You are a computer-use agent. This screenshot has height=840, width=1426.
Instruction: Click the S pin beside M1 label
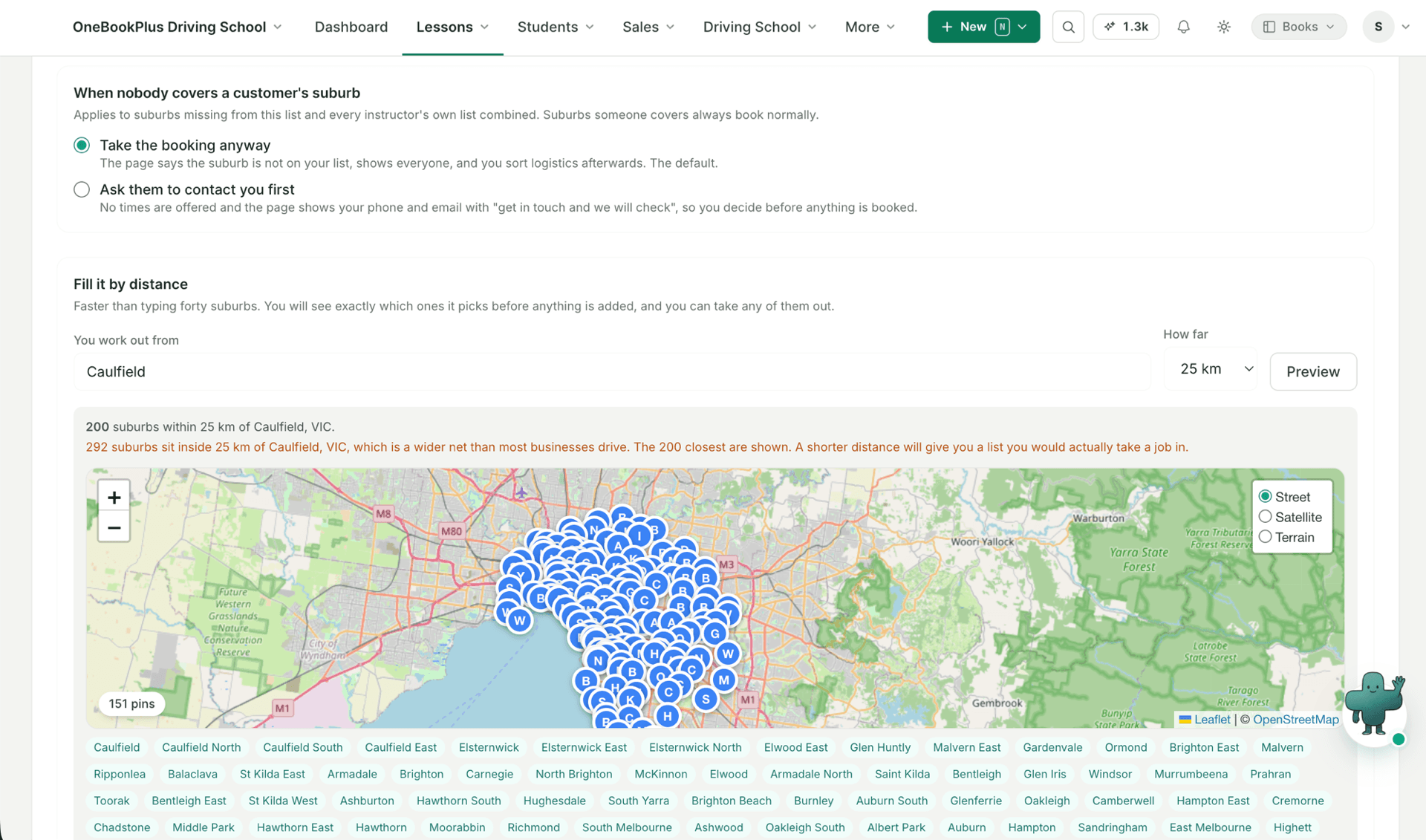coord(706,699)
